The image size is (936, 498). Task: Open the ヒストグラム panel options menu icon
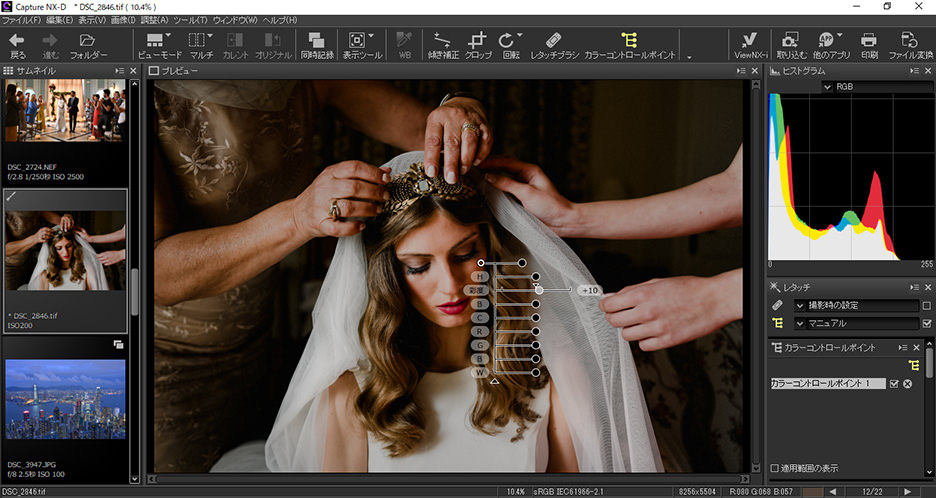[914, 70]
